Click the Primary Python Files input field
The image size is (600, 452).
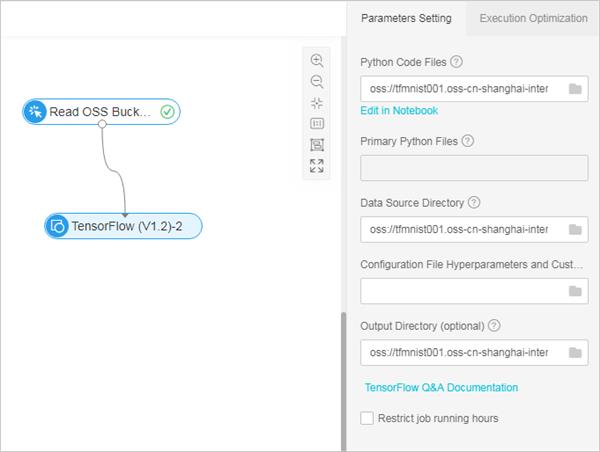pyautogui.click(x=474, y=167)
